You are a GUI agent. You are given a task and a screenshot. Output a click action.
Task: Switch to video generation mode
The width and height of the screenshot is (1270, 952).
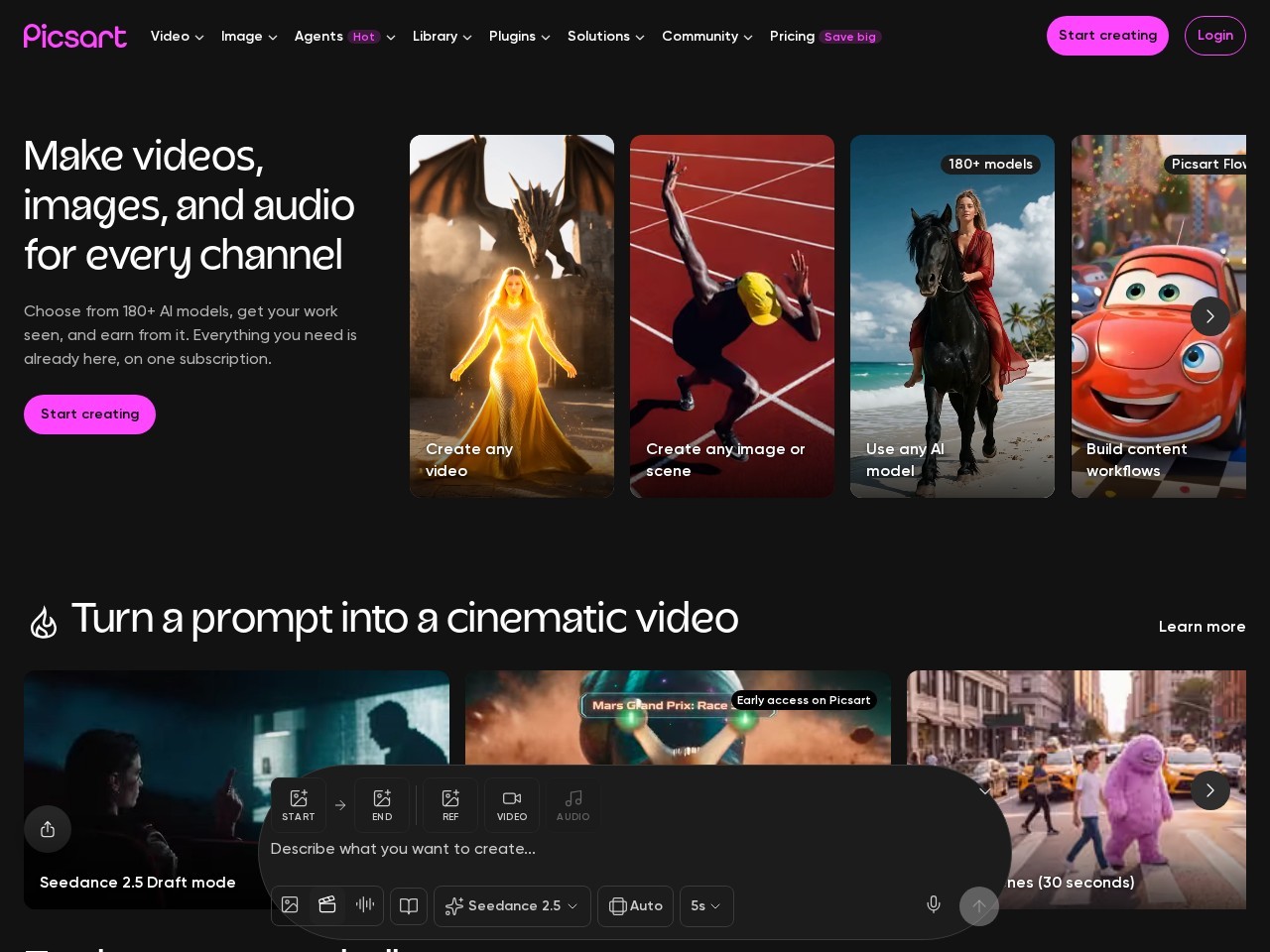[327, 905]
